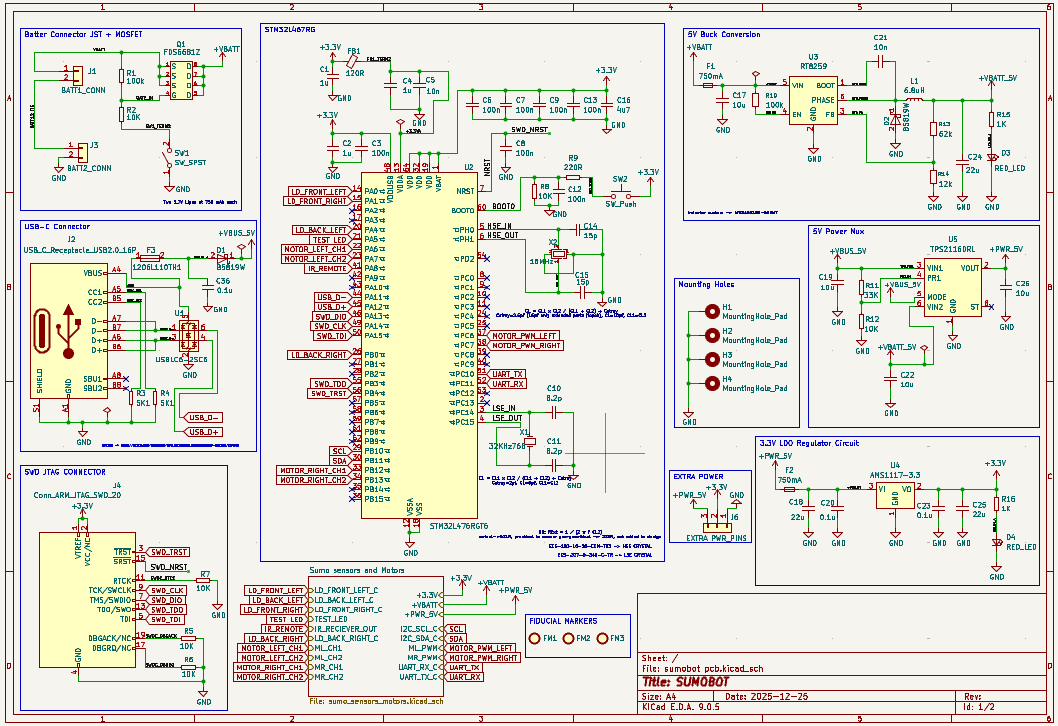Image resolution: width=1058 pixels, height=726 pixels.
Task: Select the IR_REMOTE label at pin PA8
Action: [x=327, y=269]
